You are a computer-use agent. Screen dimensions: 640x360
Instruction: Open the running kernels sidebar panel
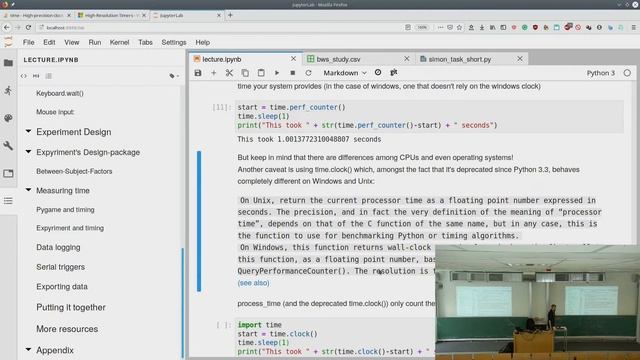pos(8,90)
